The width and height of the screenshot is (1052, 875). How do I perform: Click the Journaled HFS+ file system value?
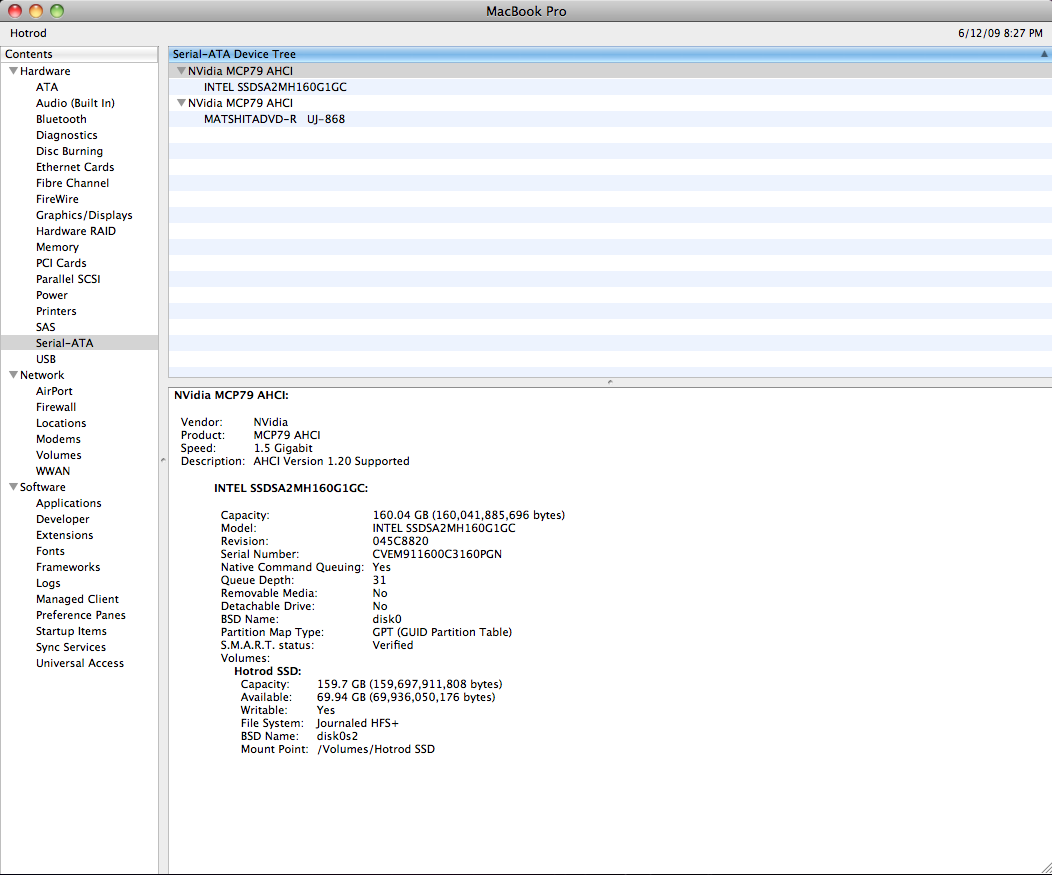[358, 723]
